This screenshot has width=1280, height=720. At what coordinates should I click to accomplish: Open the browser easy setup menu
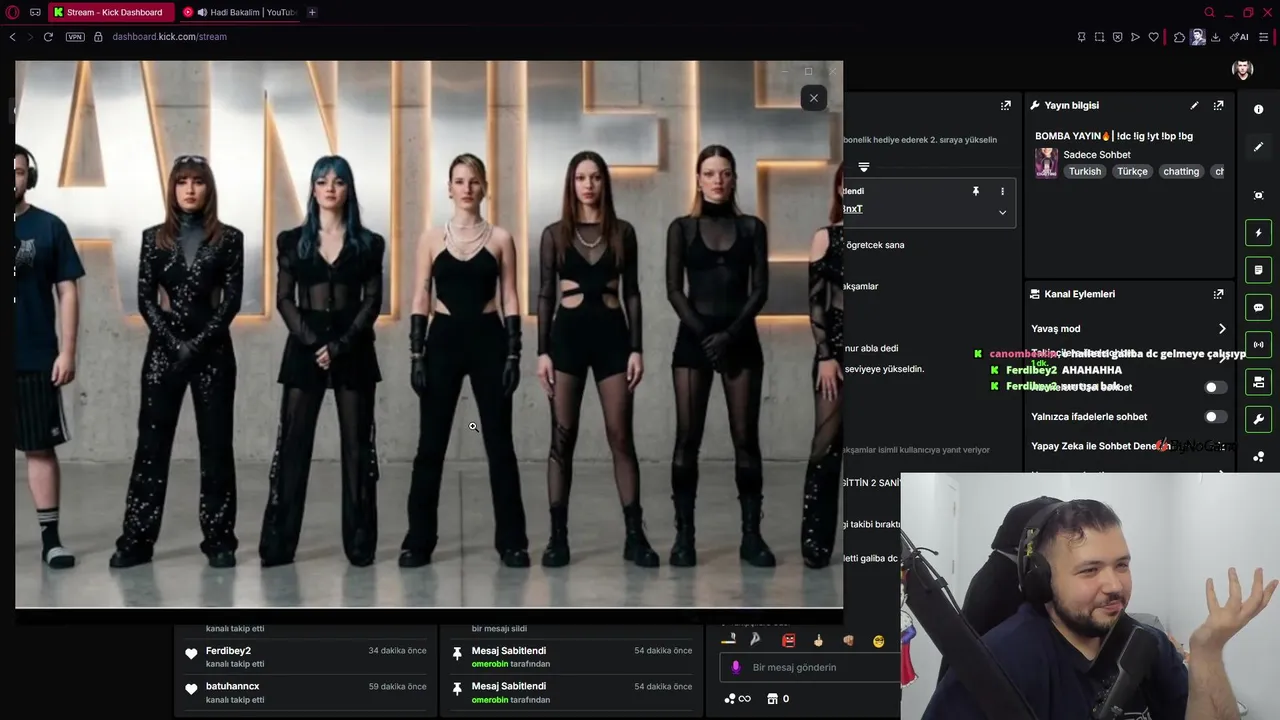click(x=1264, y=37)
